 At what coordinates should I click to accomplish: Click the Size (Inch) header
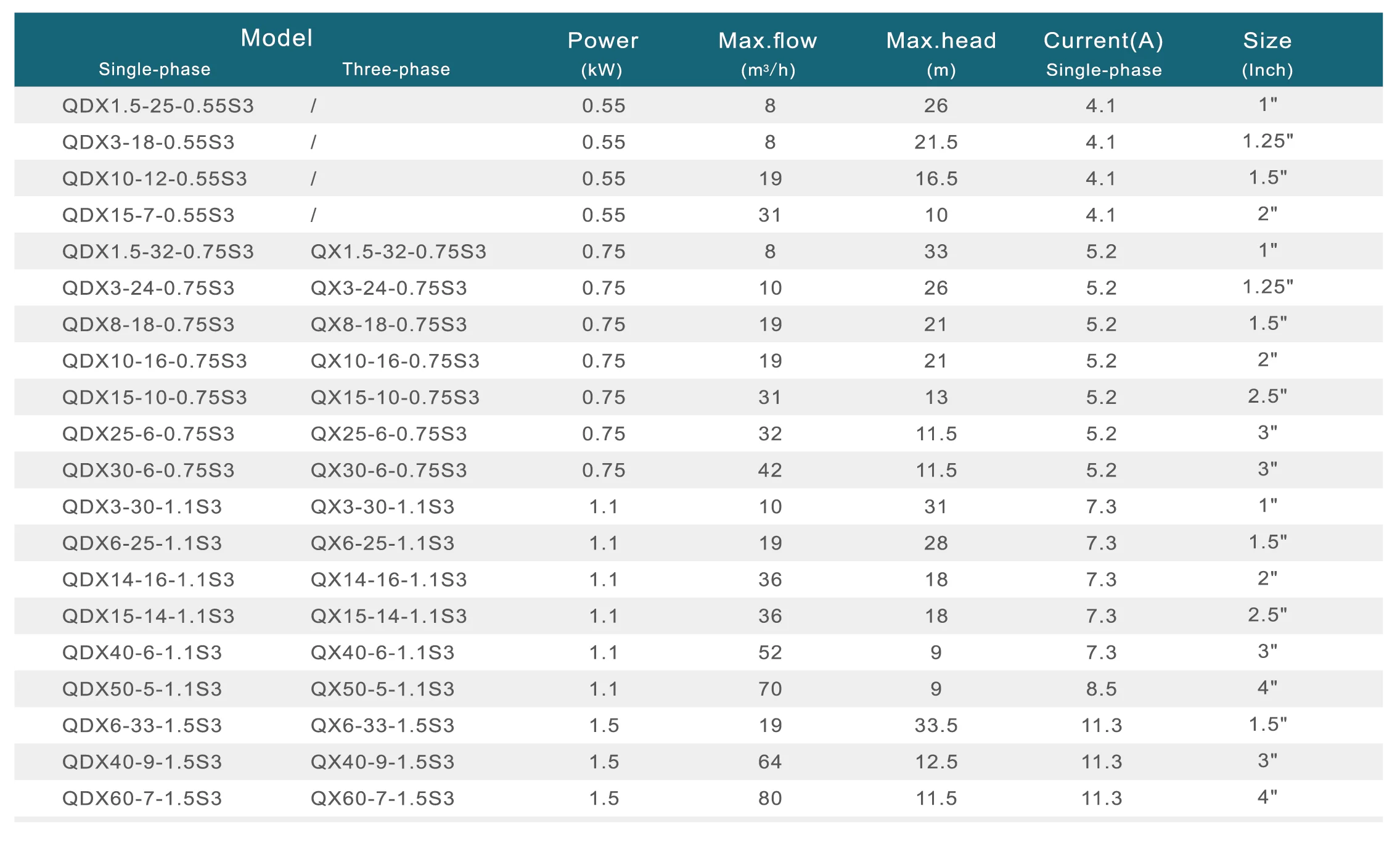point(1267,53)
